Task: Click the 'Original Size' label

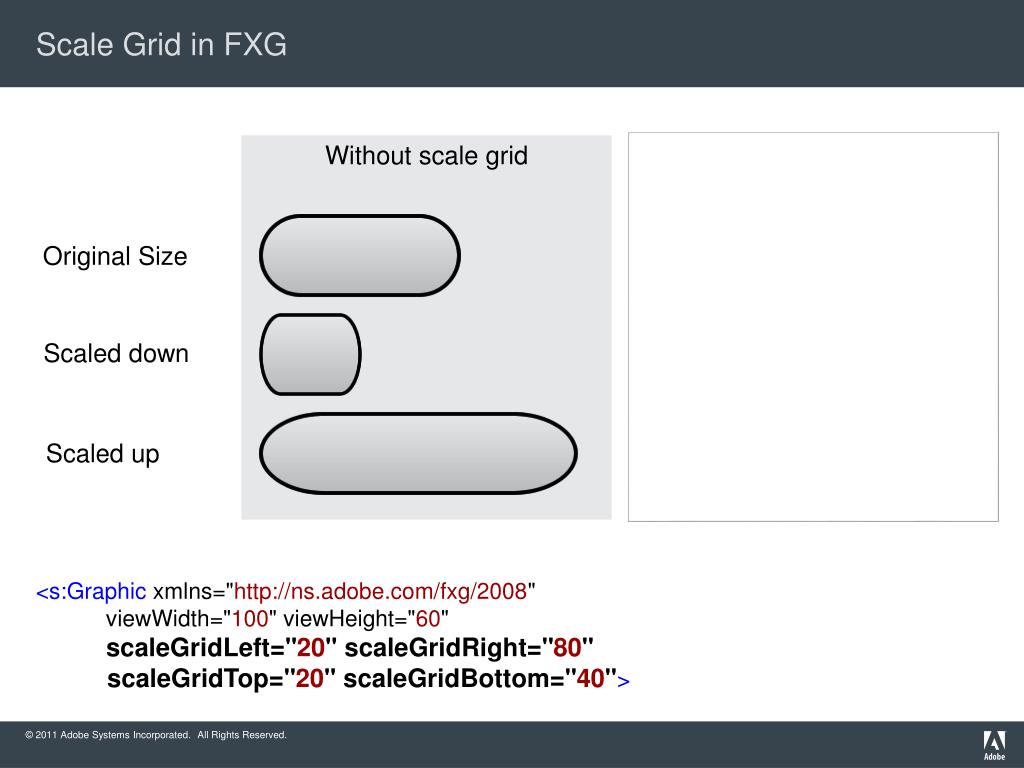Action: 115,256
